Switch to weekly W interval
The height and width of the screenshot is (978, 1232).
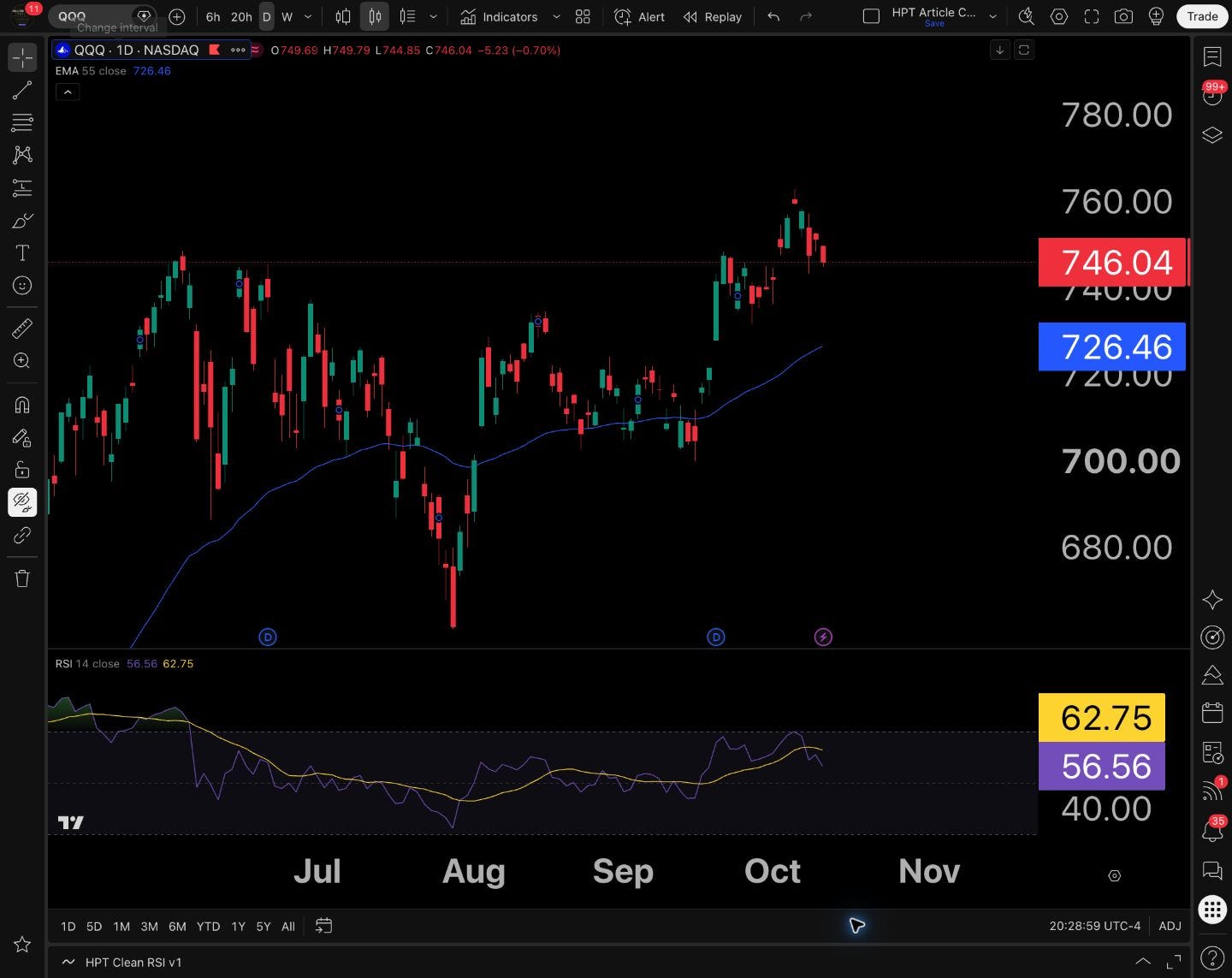287,16
